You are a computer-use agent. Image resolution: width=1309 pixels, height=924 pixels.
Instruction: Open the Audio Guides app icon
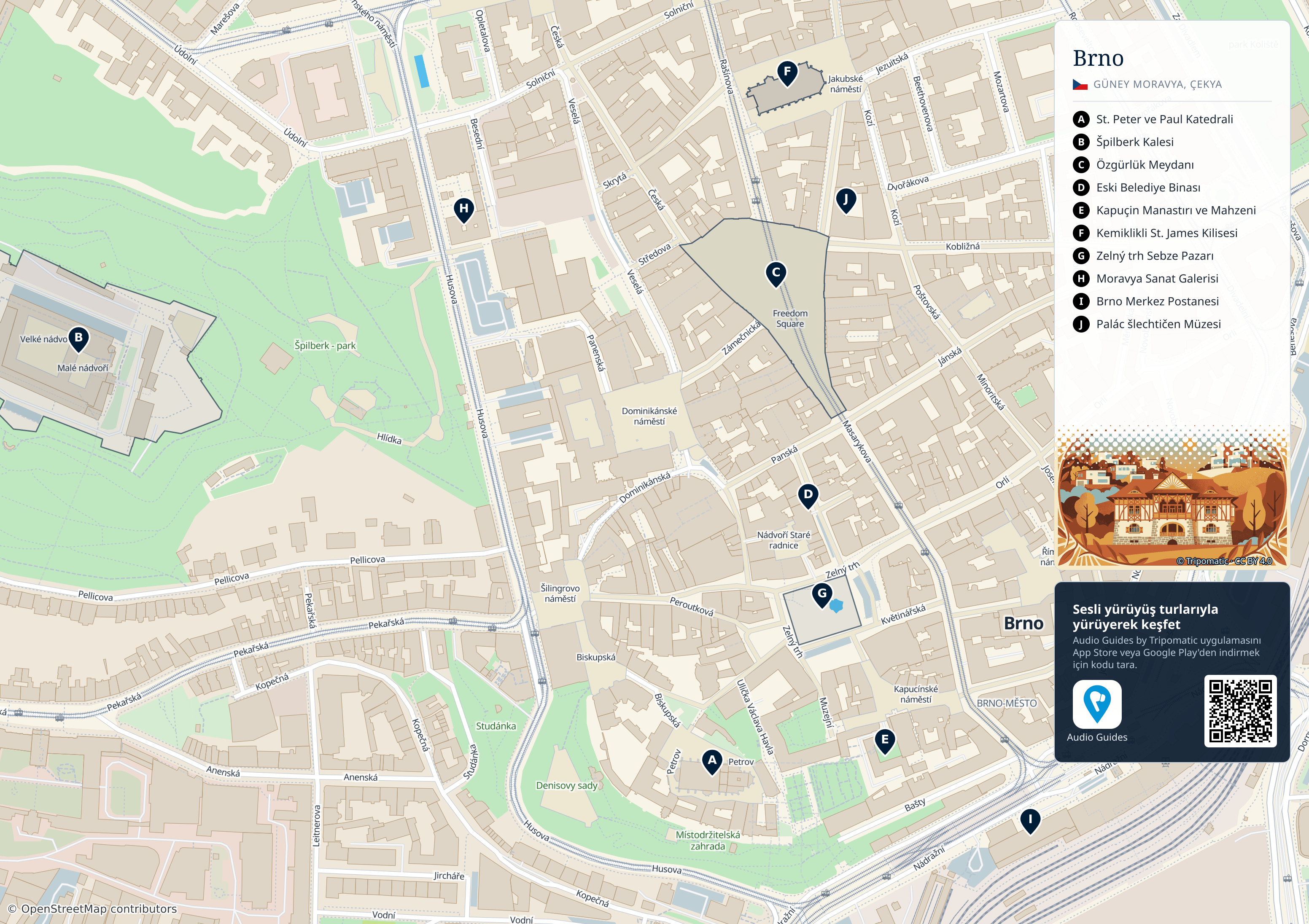point(1097,704)
